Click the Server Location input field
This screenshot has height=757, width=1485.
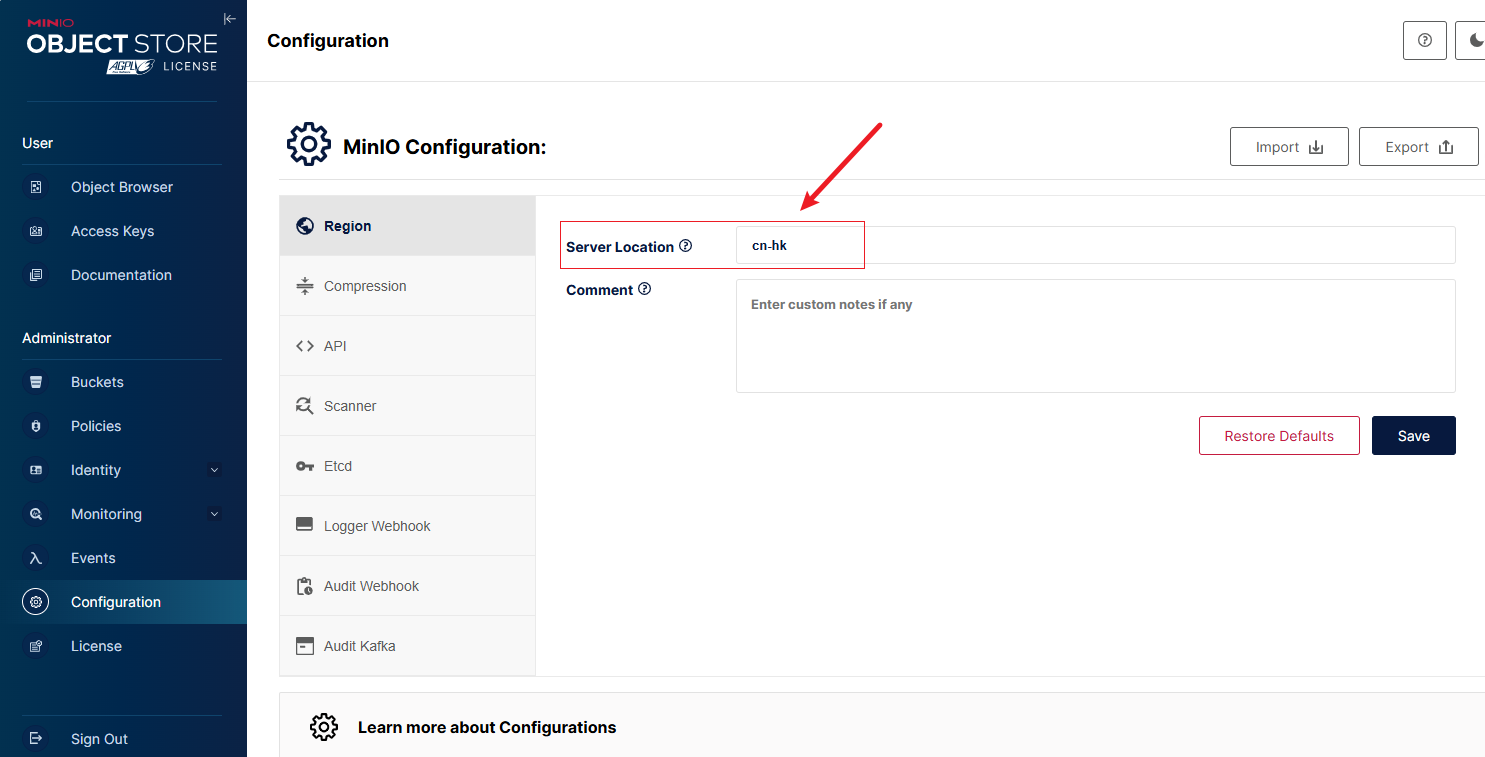click(x=1095, y=245)
